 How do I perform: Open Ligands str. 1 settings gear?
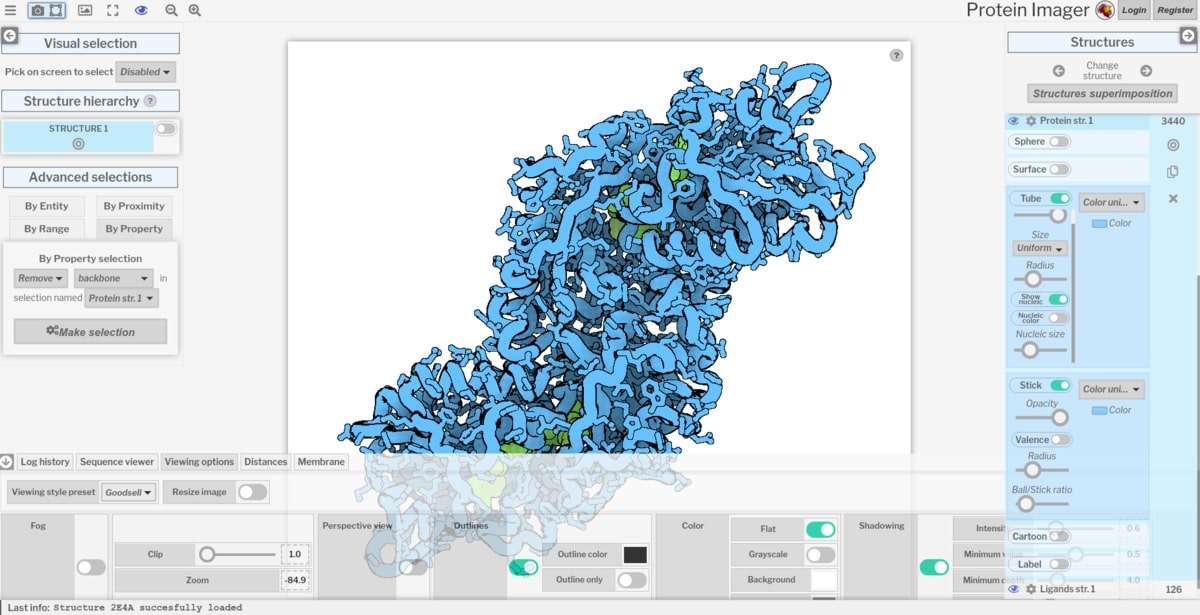[1031, 590]
